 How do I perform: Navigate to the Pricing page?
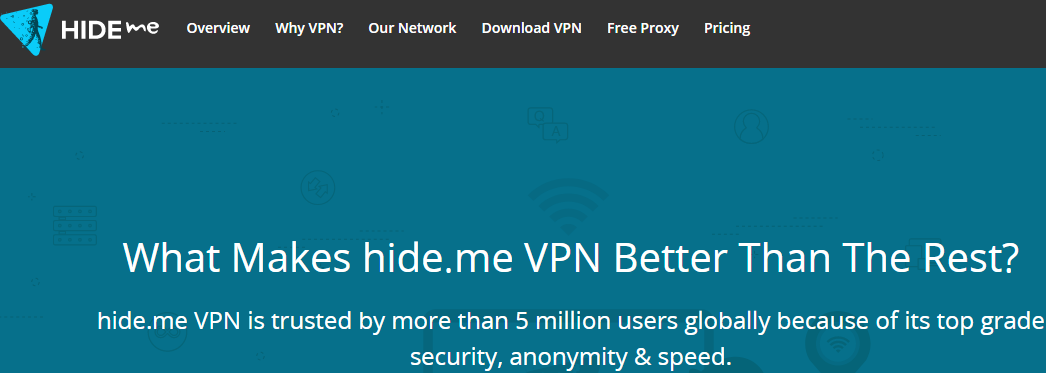(727, 28)
